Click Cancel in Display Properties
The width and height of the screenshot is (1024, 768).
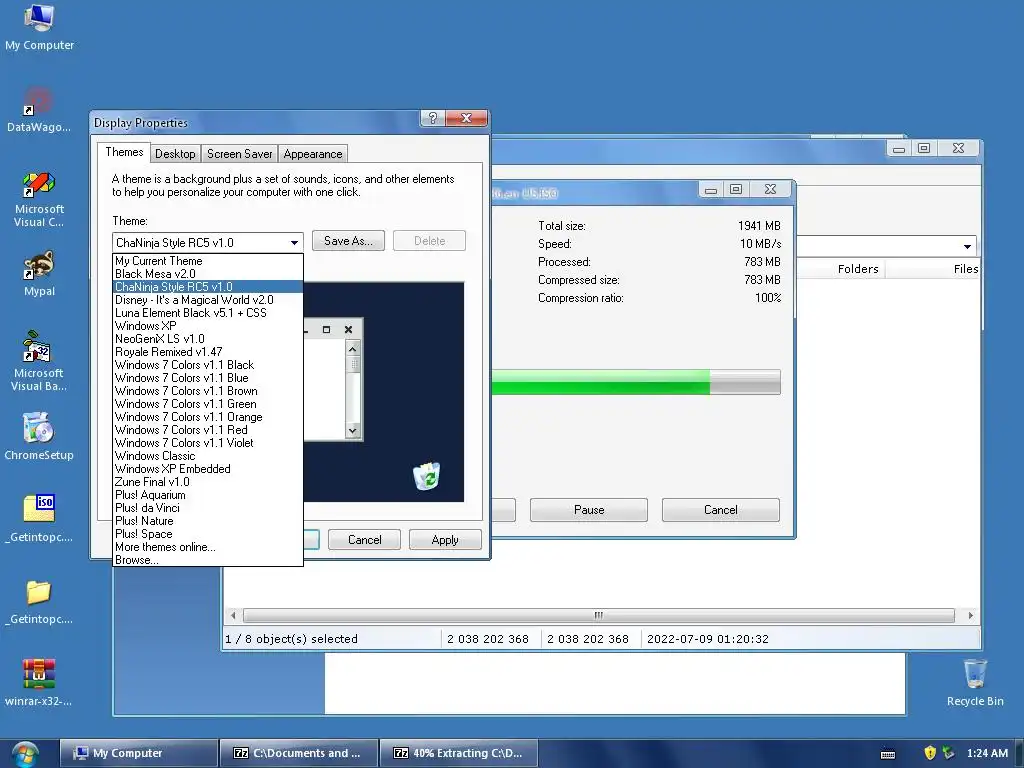pos(364,540)
